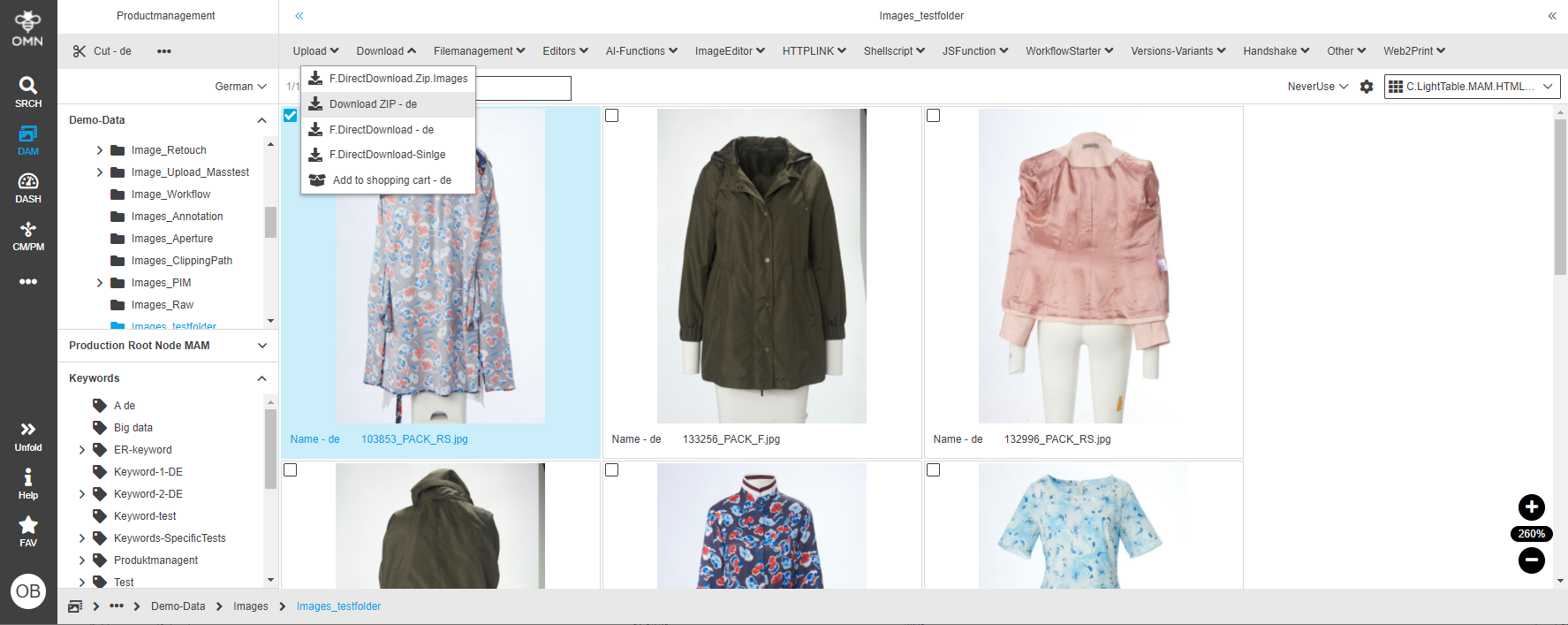Open the ImageEditor menu
Viewport: 1568px width, 625px height.
(x=730, y=51)
